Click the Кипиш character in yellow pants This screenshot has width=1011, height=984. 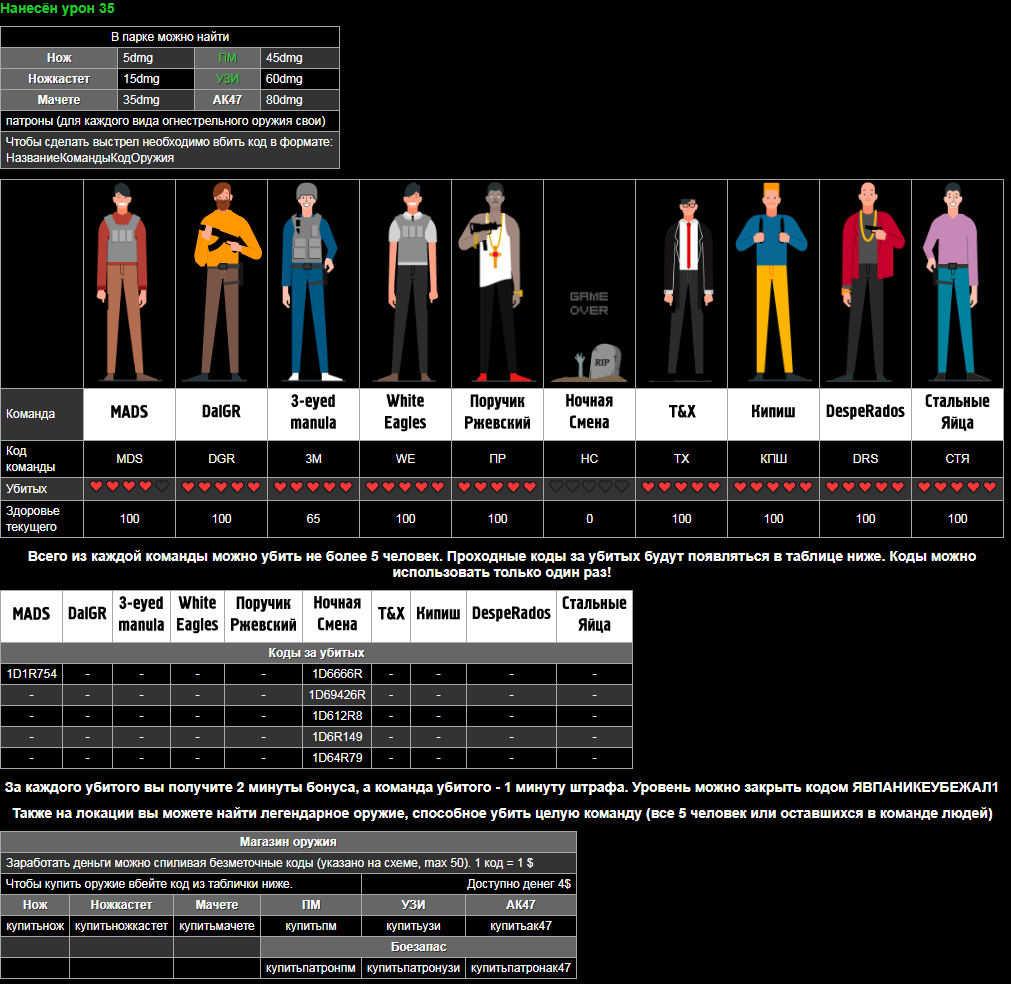(x=773, y=283)
